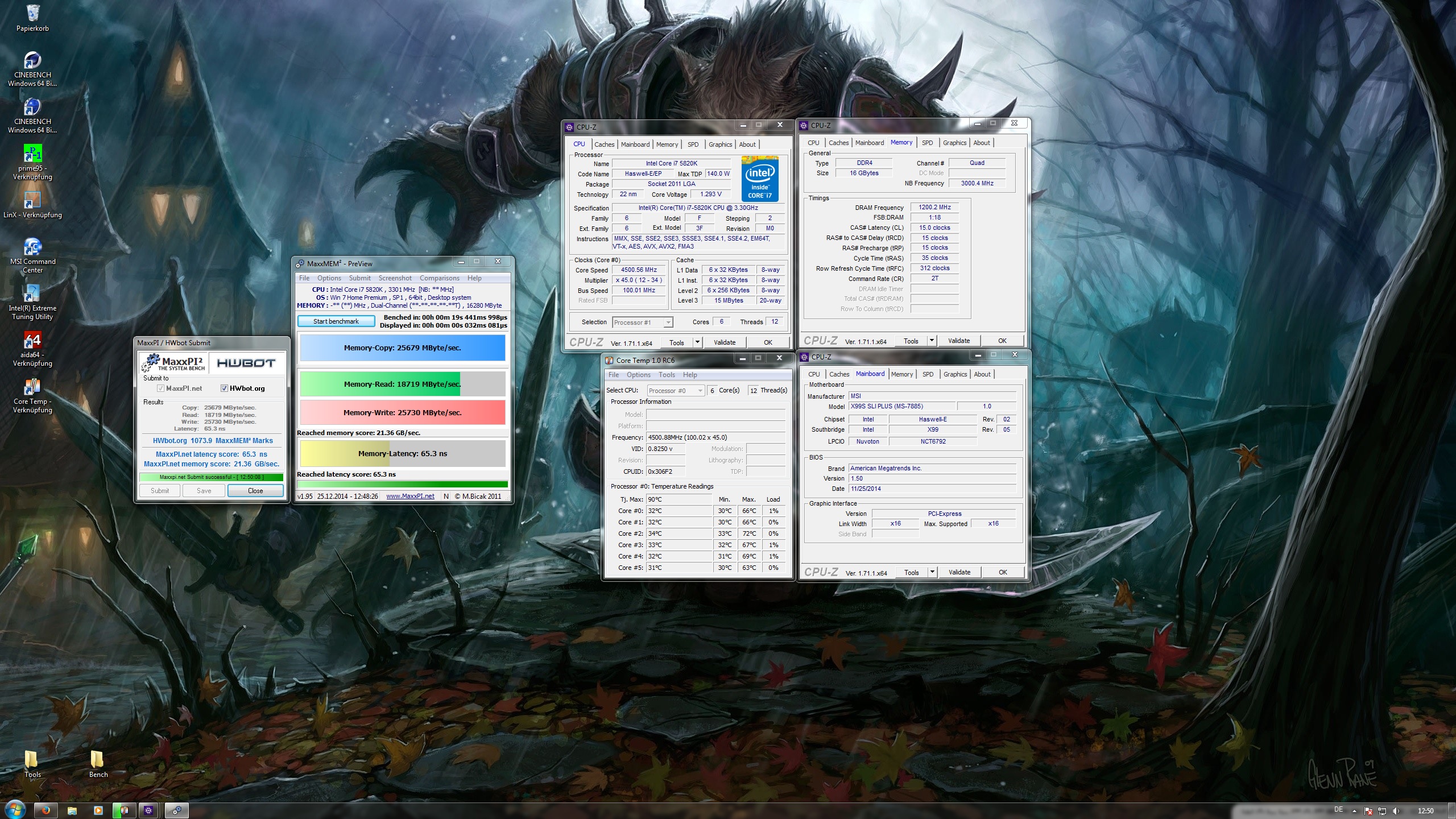Open the www.MaxxPI.net link
Image resolution: width=1456 pixels, height=819 pixels.
tap(410, 496)
